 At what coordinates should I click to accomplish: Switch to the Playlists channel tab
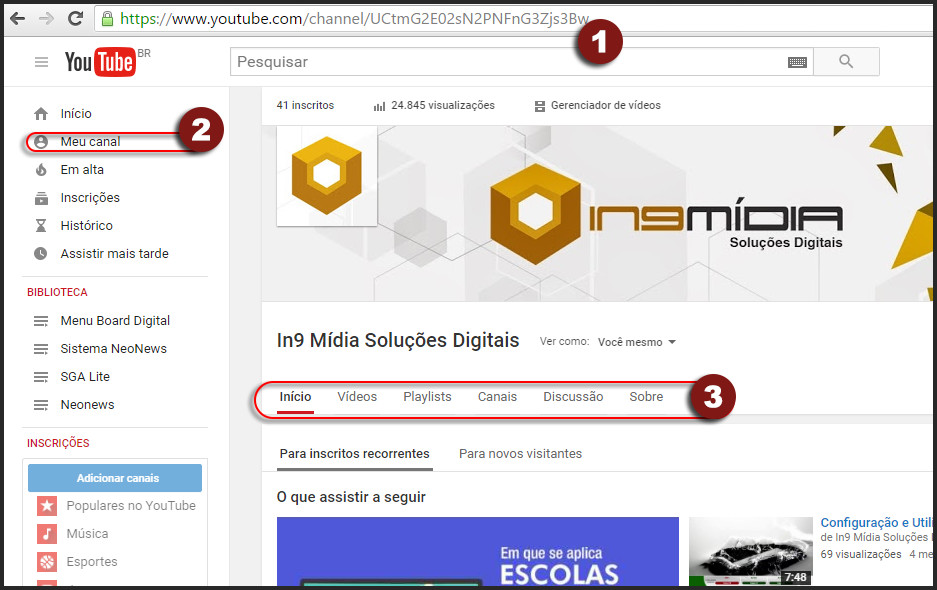427,397
